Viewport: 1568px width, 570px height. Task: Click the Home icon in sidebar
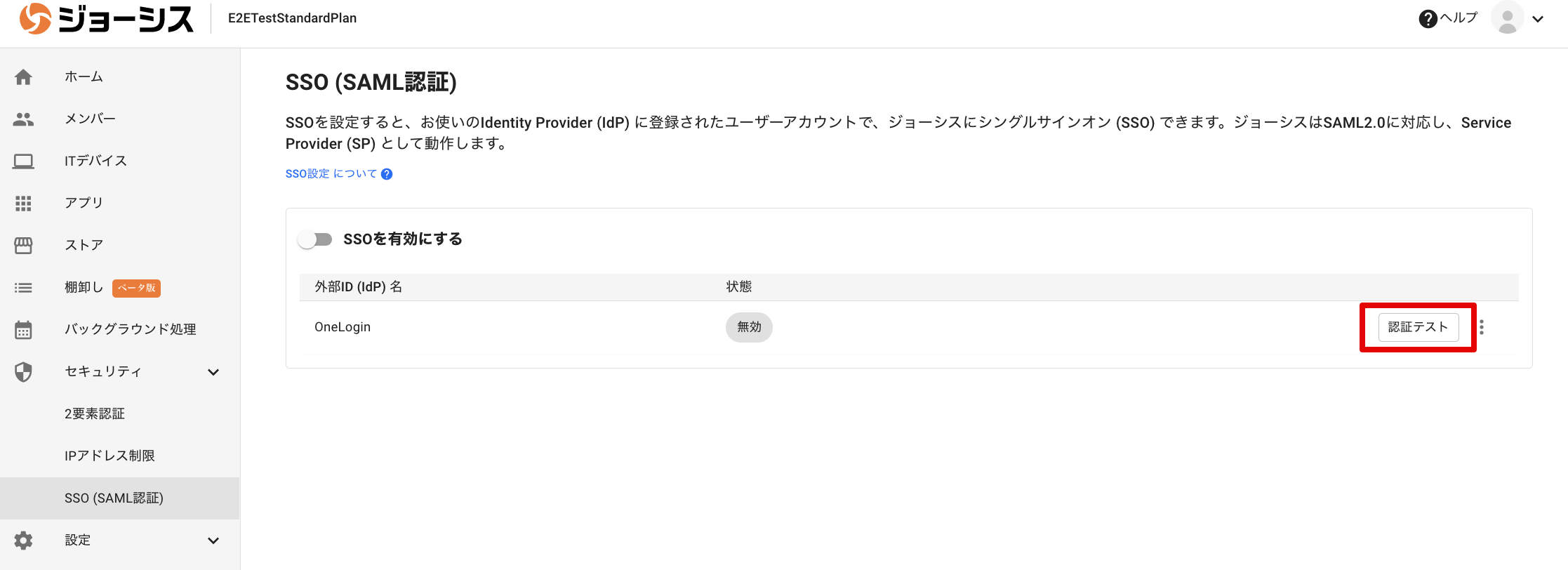coord(23,77)
